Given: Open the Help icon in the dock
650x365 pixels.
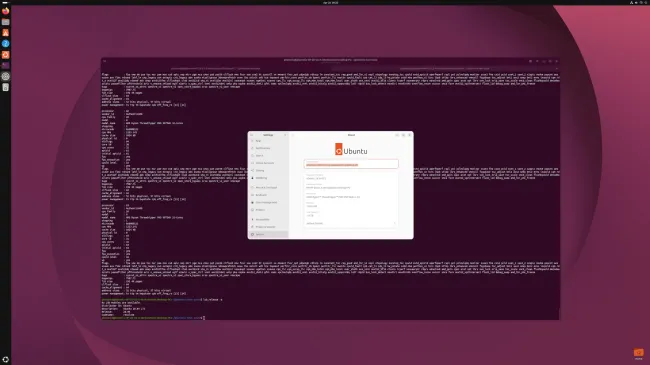Looking at the screenshot, I should (5, 44).
